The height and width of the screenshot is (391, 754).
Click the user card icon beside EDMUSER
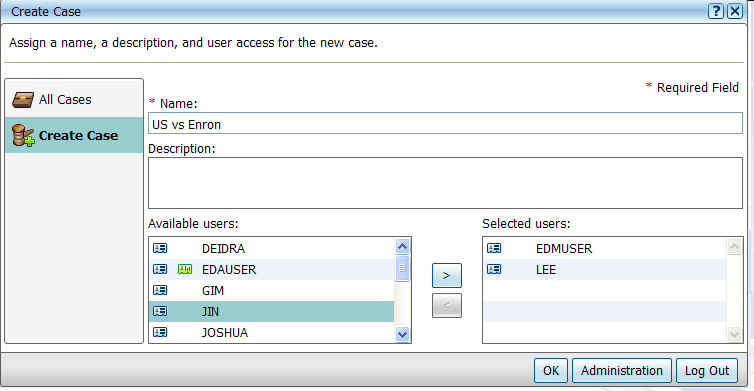pyautogui.click(x=494, y=248)
